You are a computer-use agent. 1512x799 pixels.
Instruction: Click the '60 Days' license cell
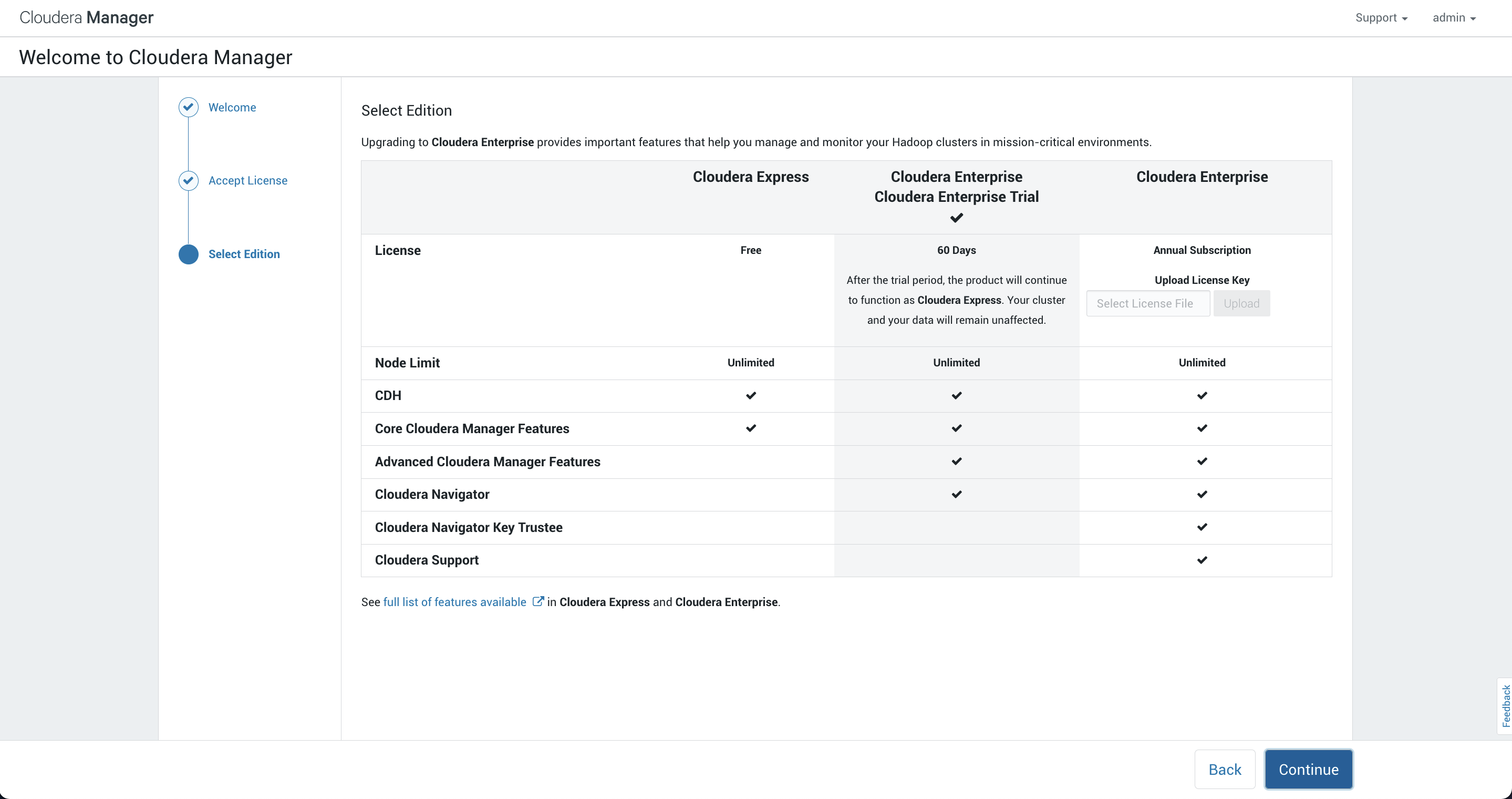[x=956, y=250]
